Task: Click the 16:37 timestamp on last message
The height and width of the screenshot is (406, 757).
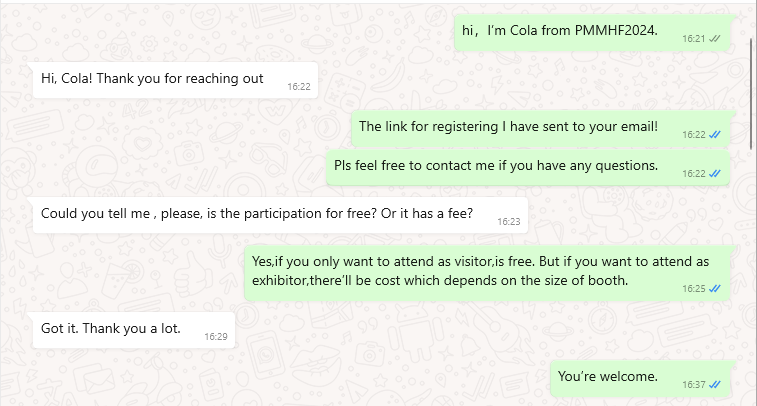Action: pos(694,385)
